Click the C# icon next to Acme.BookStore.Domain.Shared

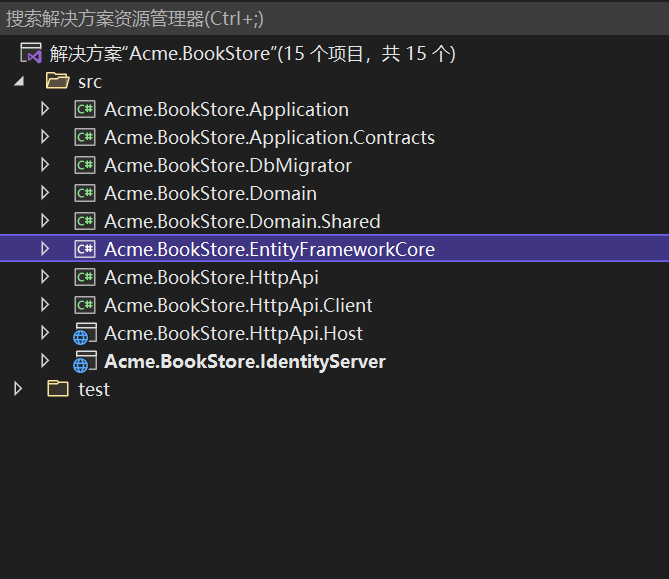click(x=85, y=221)
